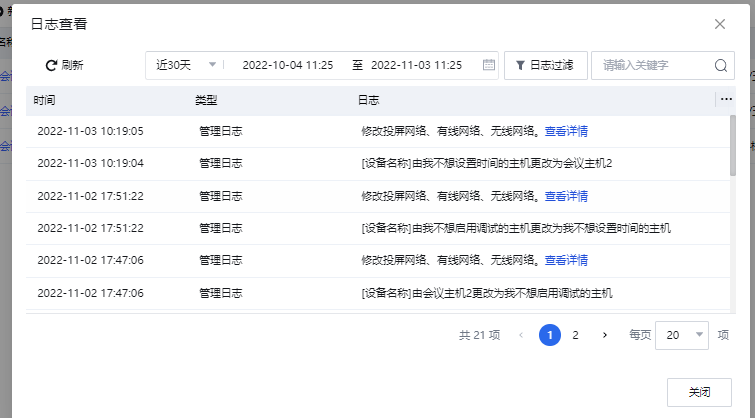Screen dimensions: 755x418
Task: Click the keyword search input box
Action: (x=652, y=65)
